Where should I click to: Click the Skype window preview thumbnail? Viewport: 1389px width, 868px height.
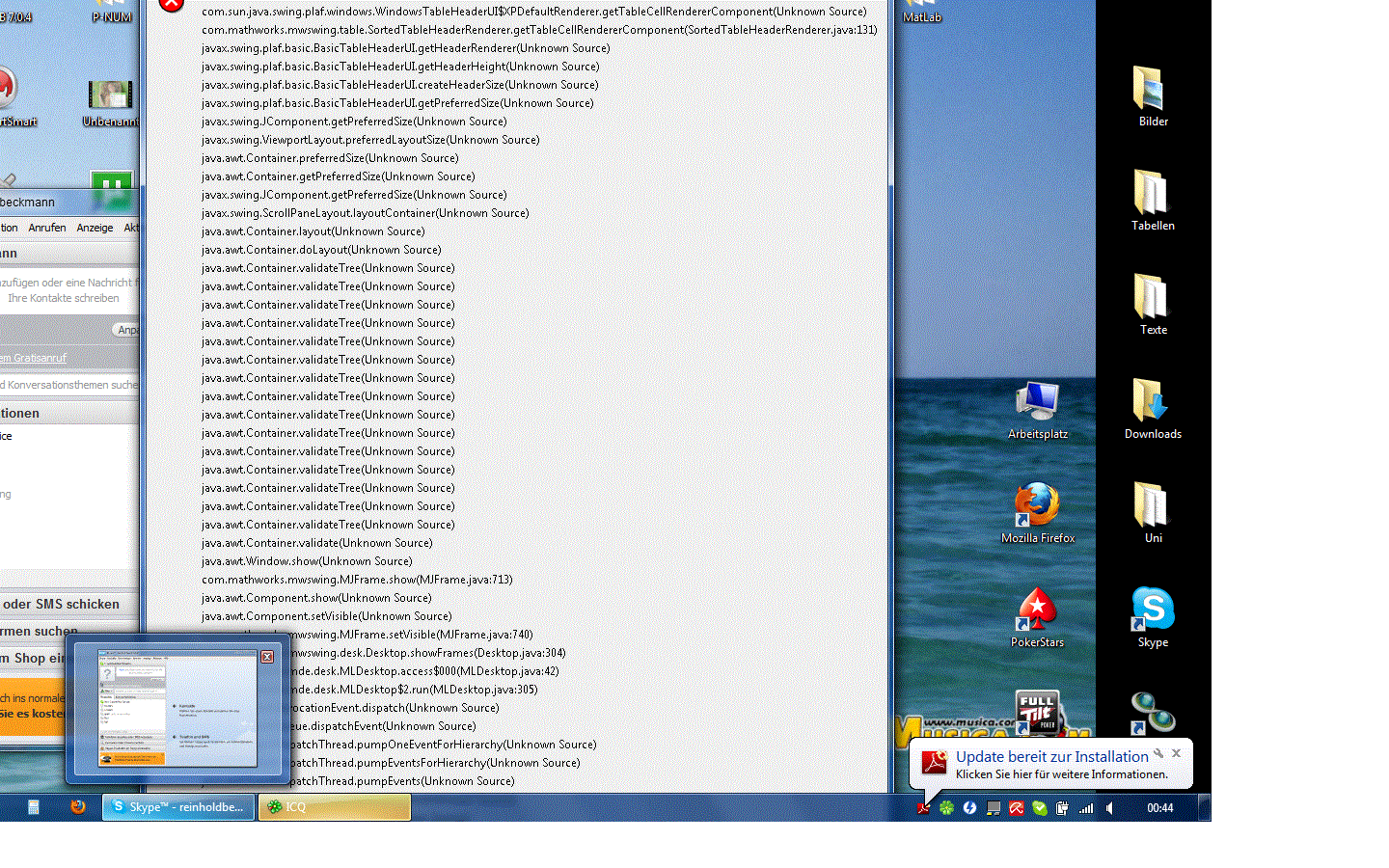177,709
